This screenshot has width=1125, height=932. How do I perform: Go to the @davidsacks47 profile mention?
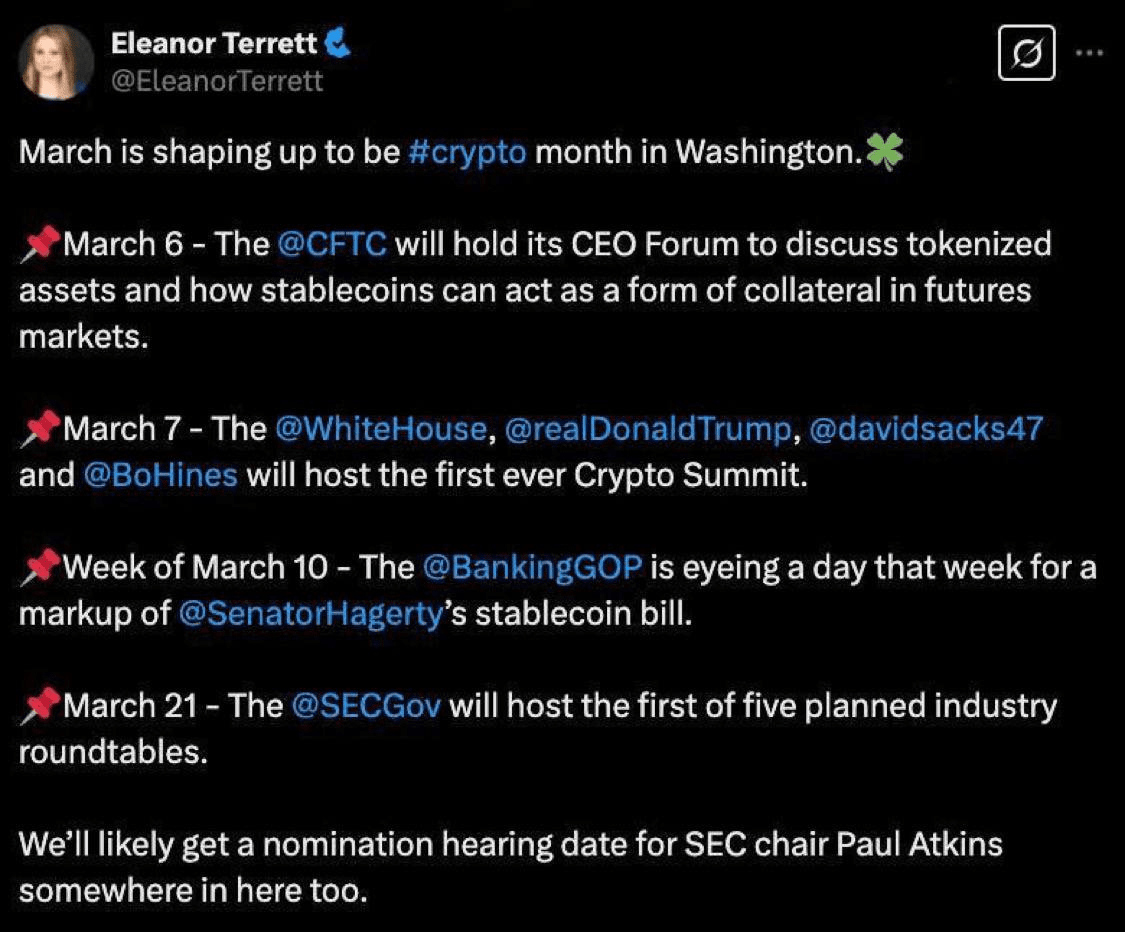[x=925, y=430]
